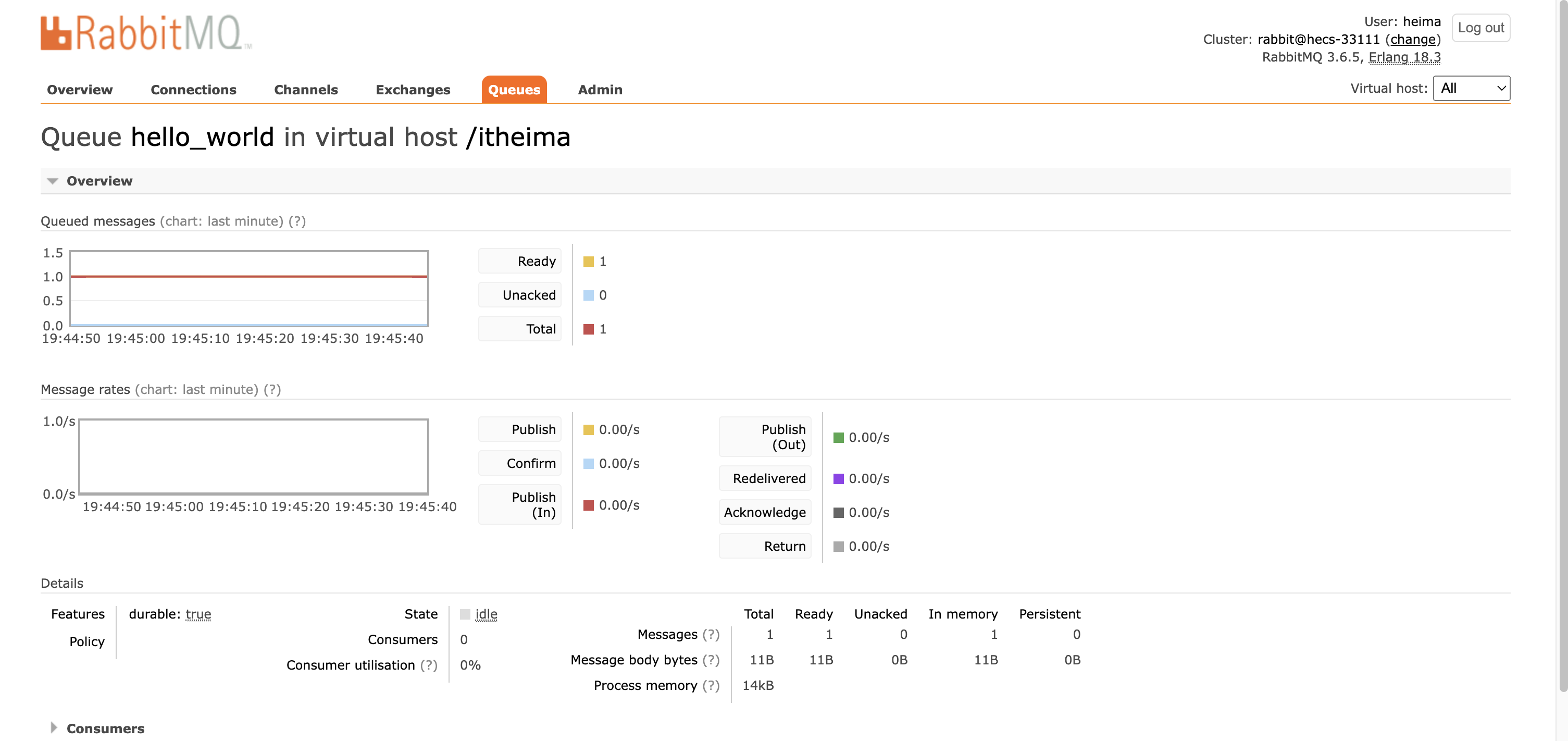
Task: Click the yellow Ready color swatch
Action: pos(588,262)
